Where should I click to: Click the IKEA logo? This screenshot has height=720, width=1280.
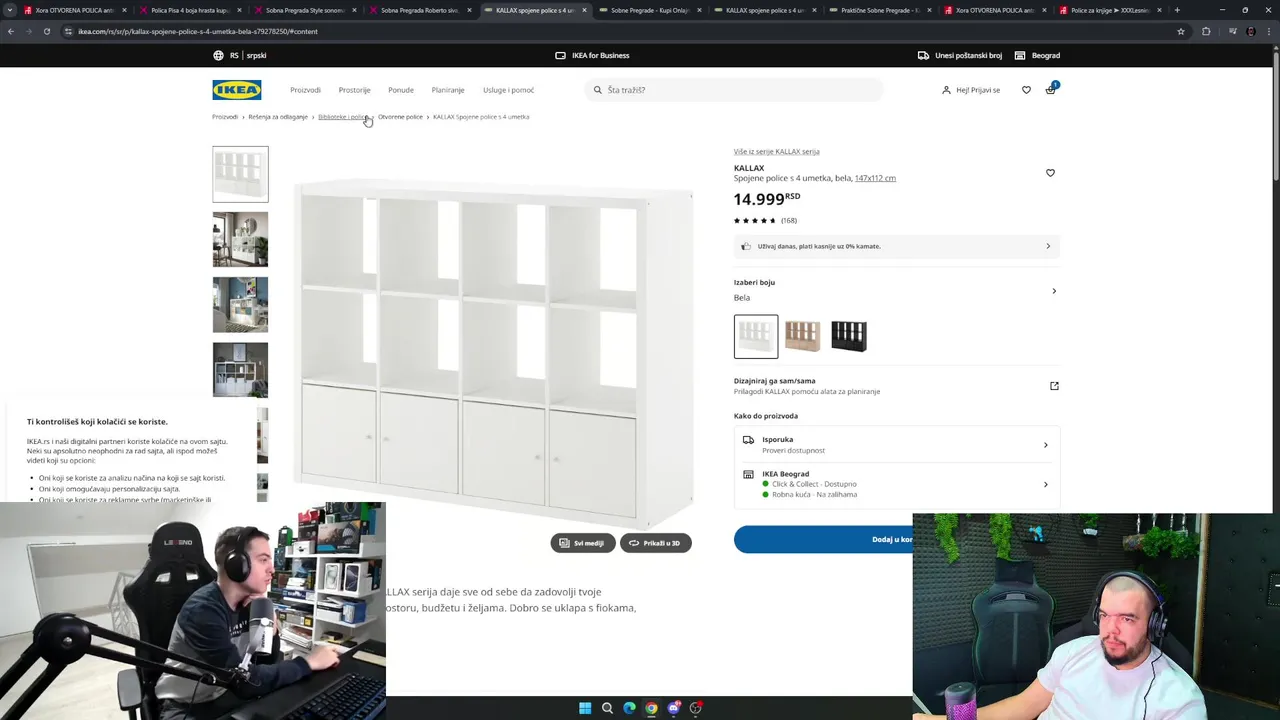(x=237, y=90)
